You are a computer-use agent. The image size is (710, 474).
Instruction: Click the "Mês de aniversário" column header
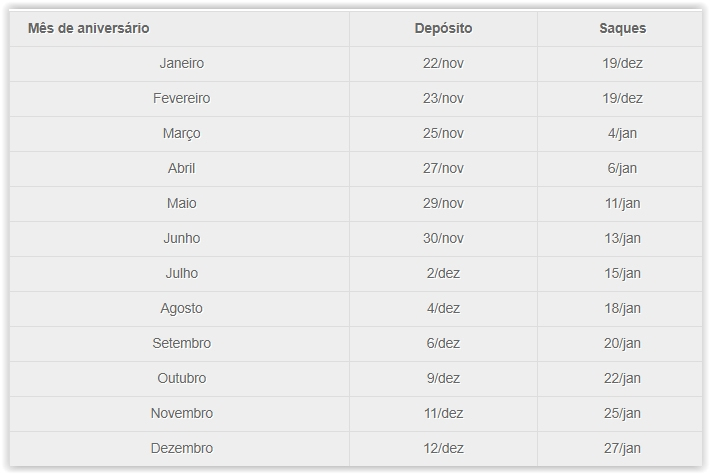click(89, 28)
